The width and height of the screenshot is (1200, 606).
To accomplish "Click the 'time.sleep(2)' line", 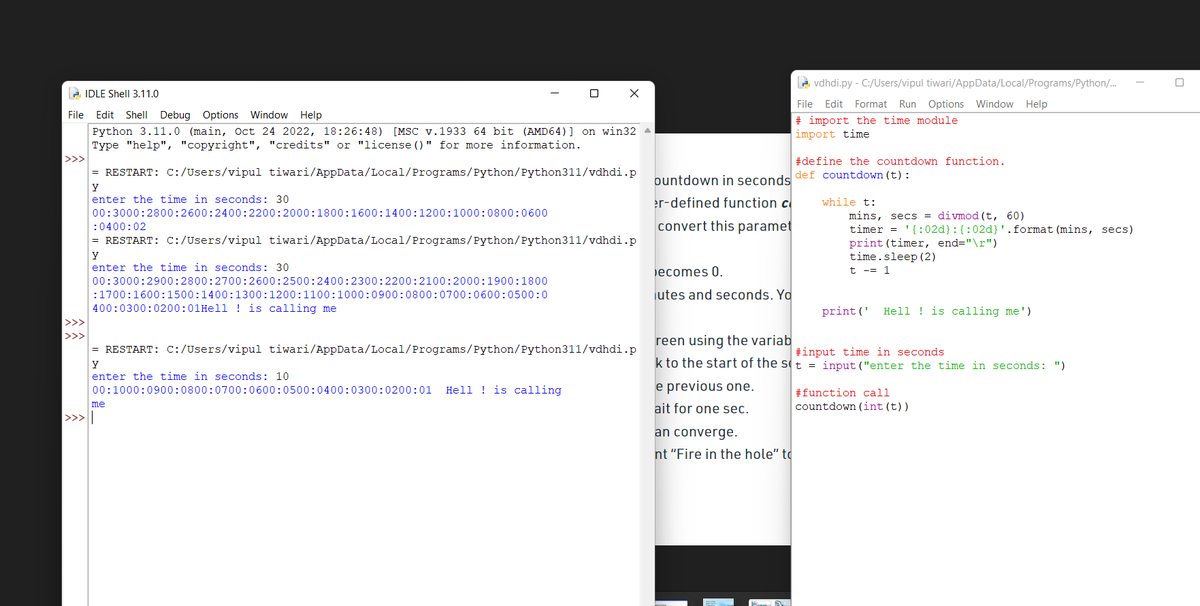I will click(x=893, y=257).
